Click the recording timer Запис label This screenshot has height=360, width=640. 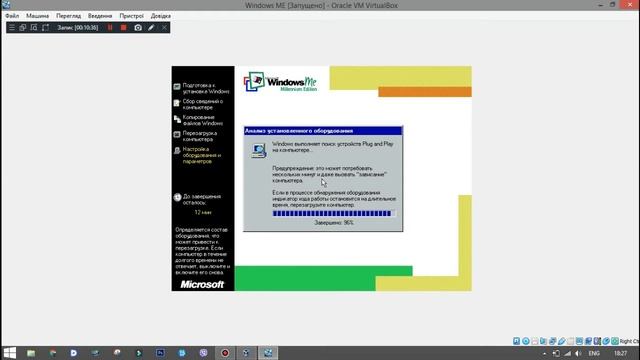point(78,27)
